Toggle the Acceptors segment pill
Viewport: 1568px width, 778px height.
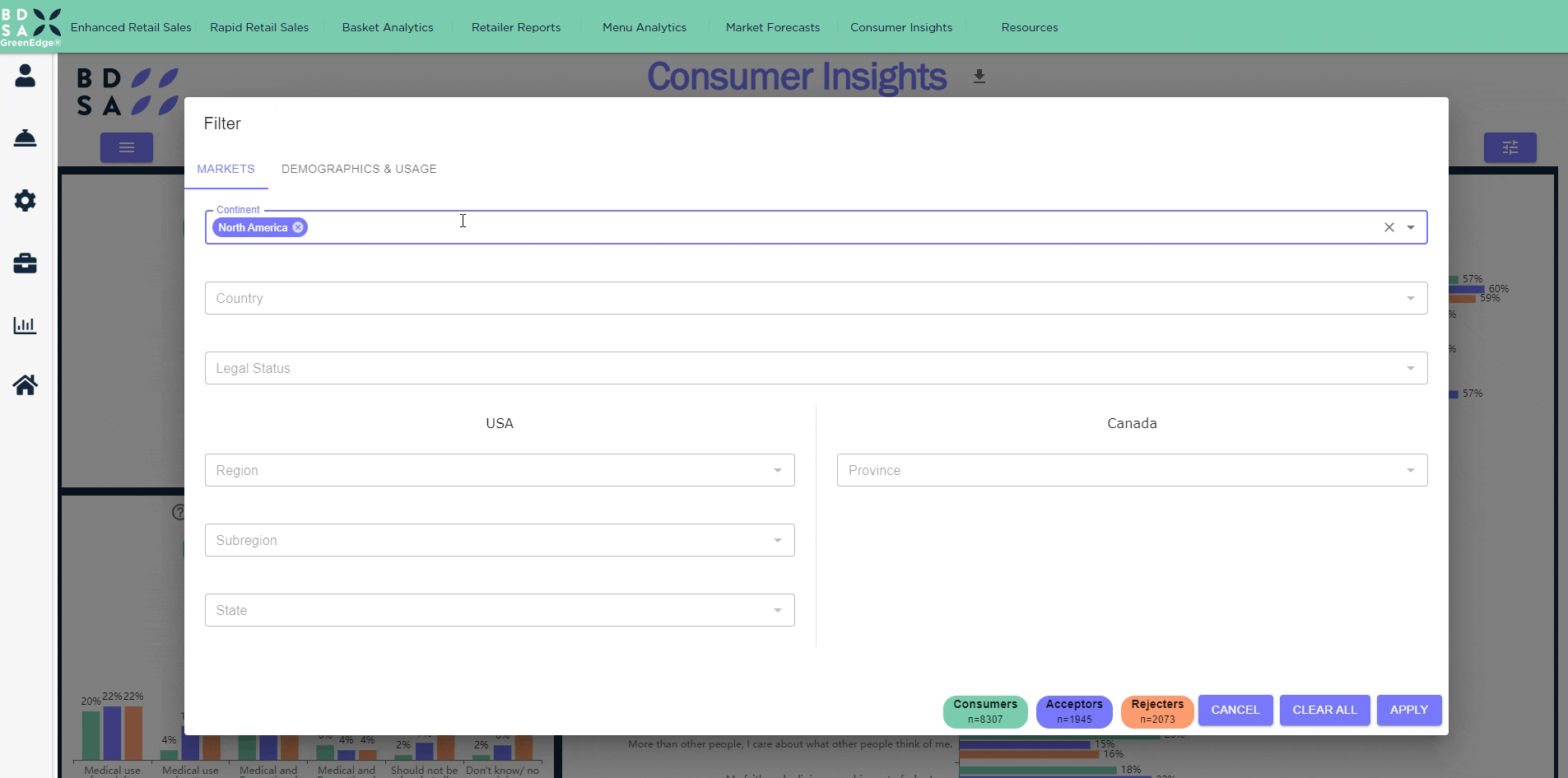(x=1073, y=711)
